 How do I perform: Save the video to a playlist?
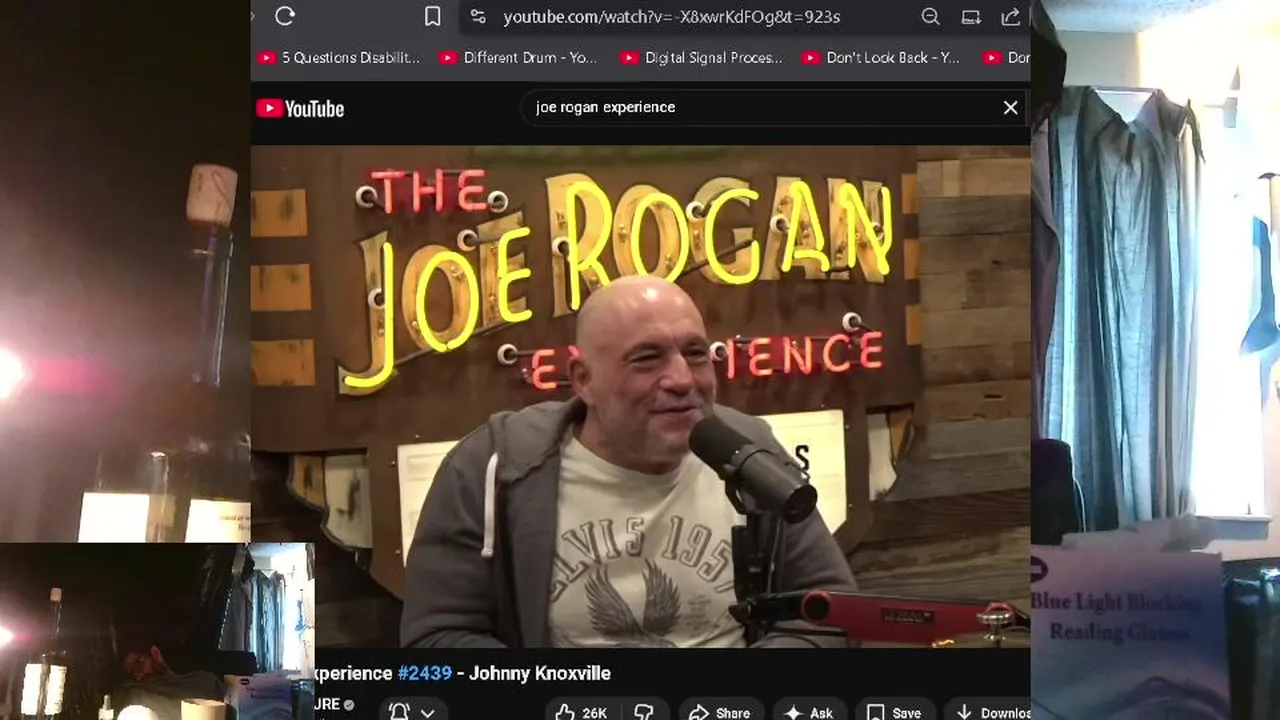pyautogui.click(x=893, y=712)
